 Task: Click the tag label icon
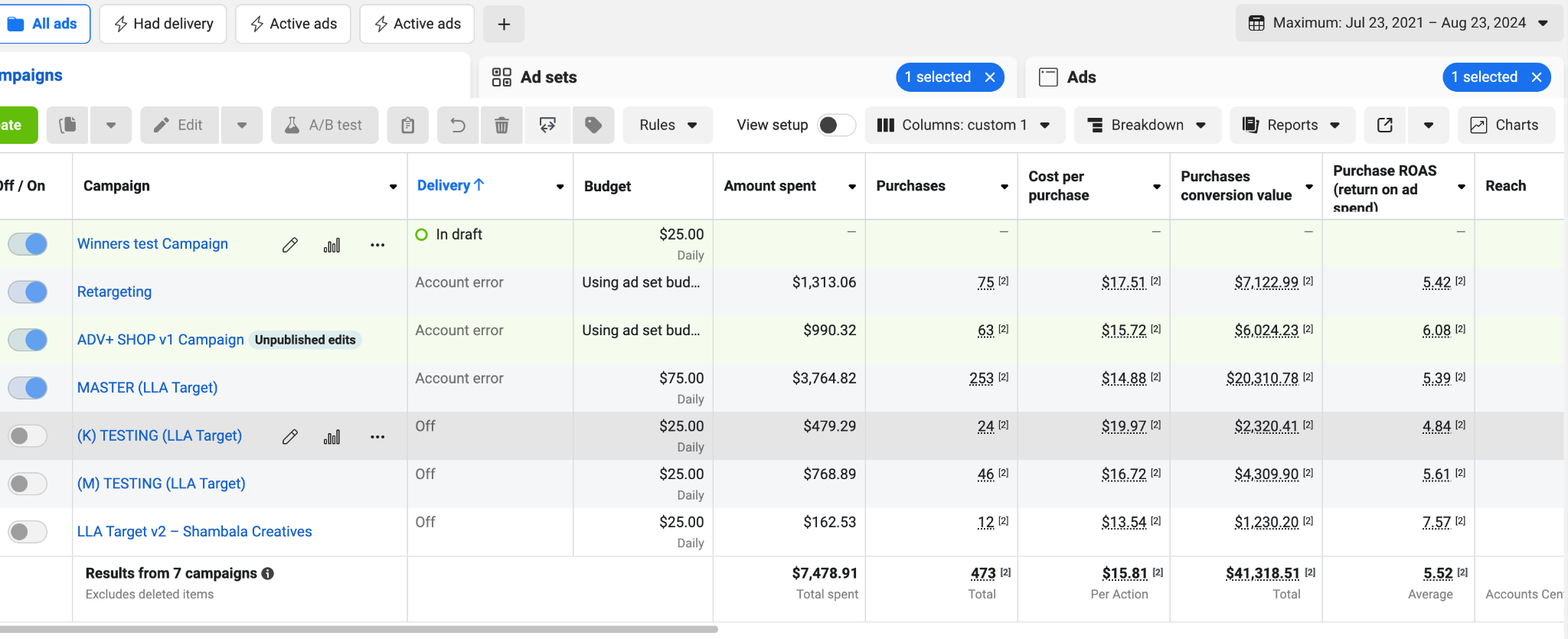(593, 125)
